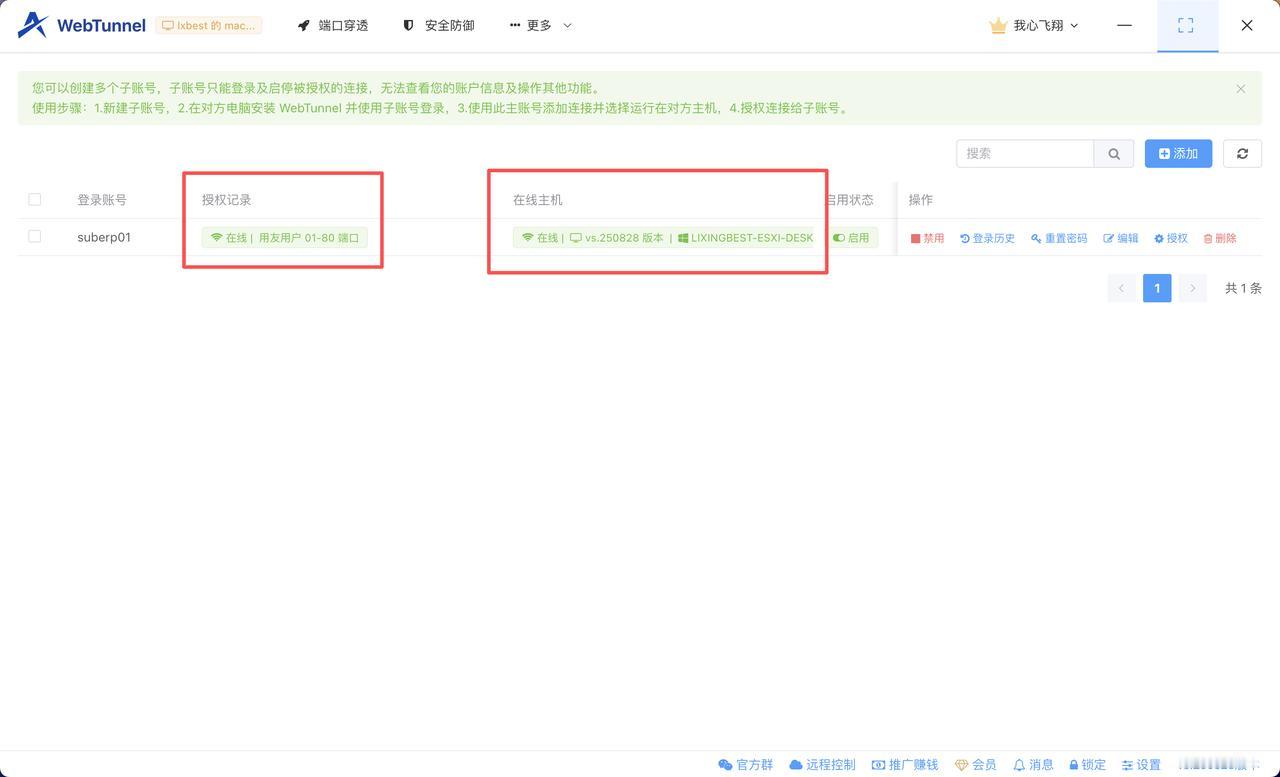Open 官方群 in the bottom bar
1280x777 pixels.
(746, 765)
